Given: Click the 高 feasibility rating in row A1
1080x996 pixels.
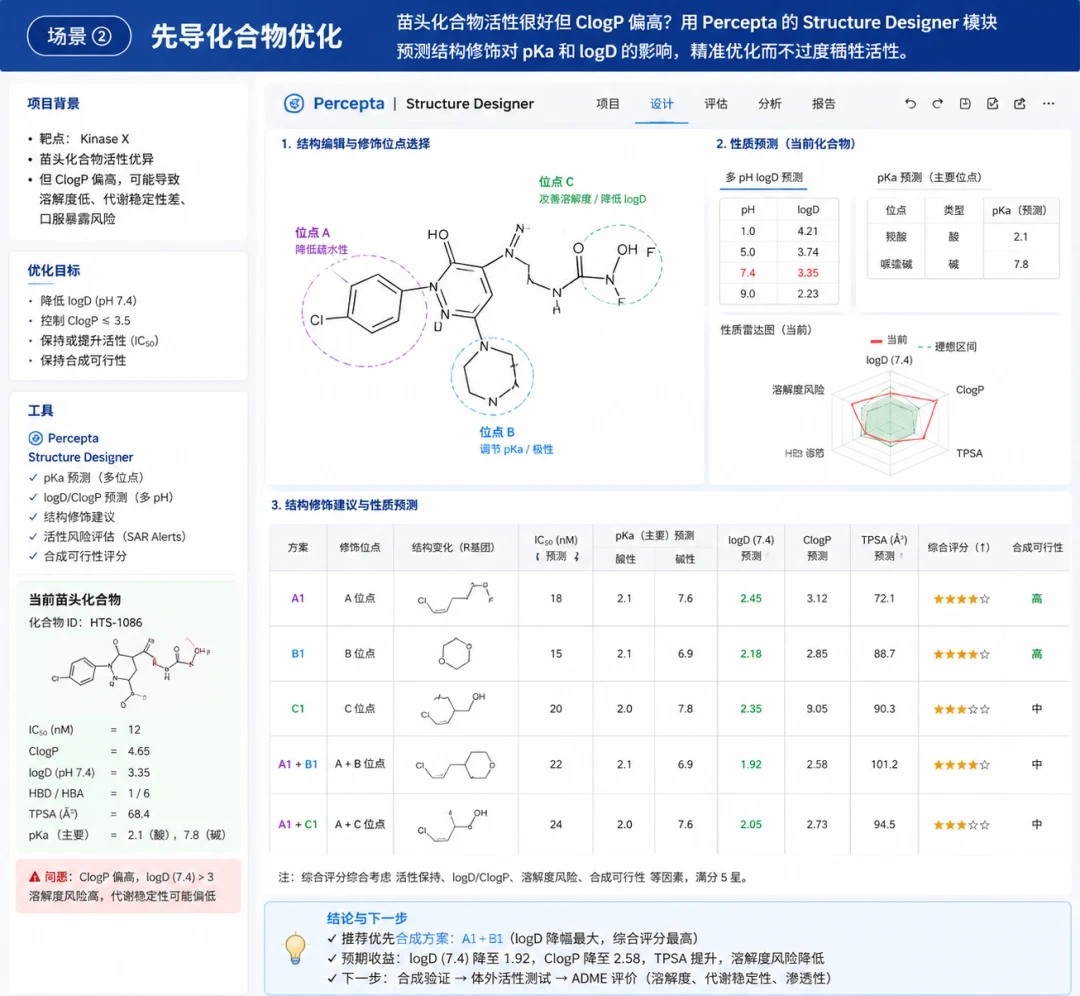Looking at the screenshot, I should [x=1037, y=599].
